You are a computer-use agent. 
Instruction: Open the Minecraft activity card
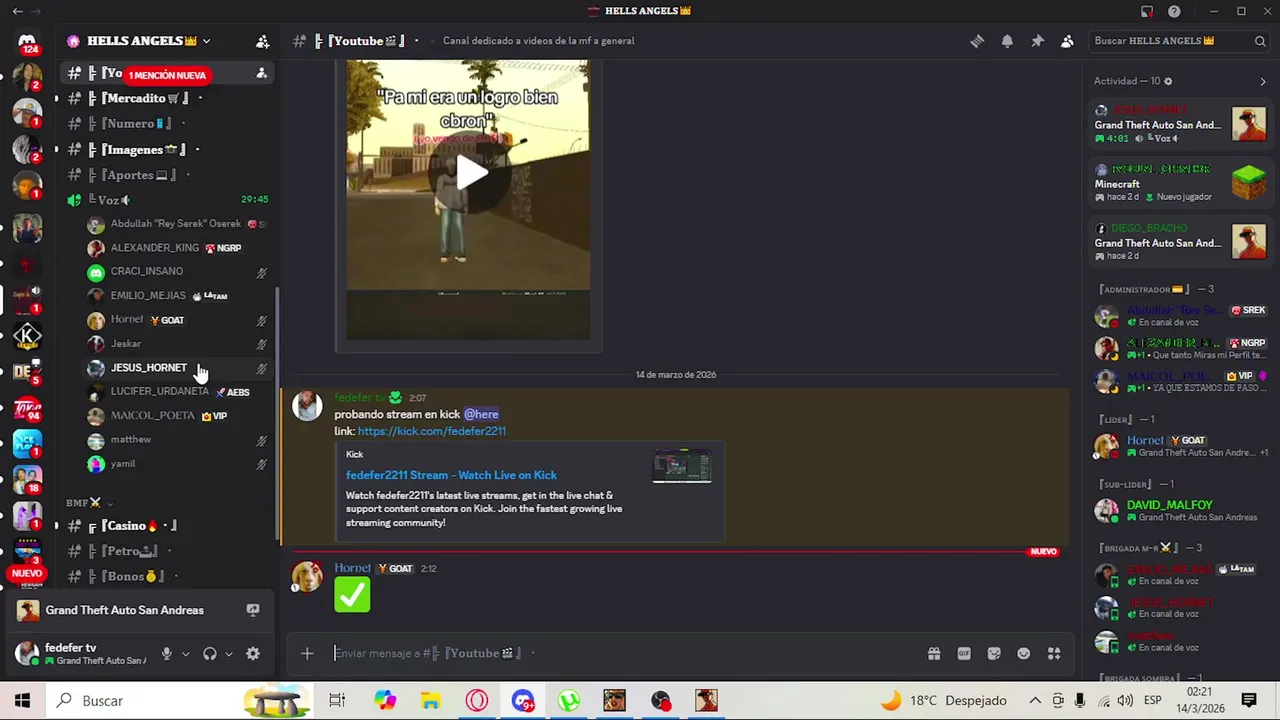pos(1180,183)
